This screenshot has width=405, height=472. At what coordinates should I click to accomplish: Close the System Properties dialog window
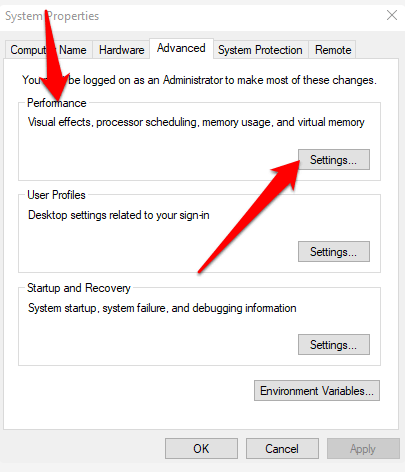[392, 15]
